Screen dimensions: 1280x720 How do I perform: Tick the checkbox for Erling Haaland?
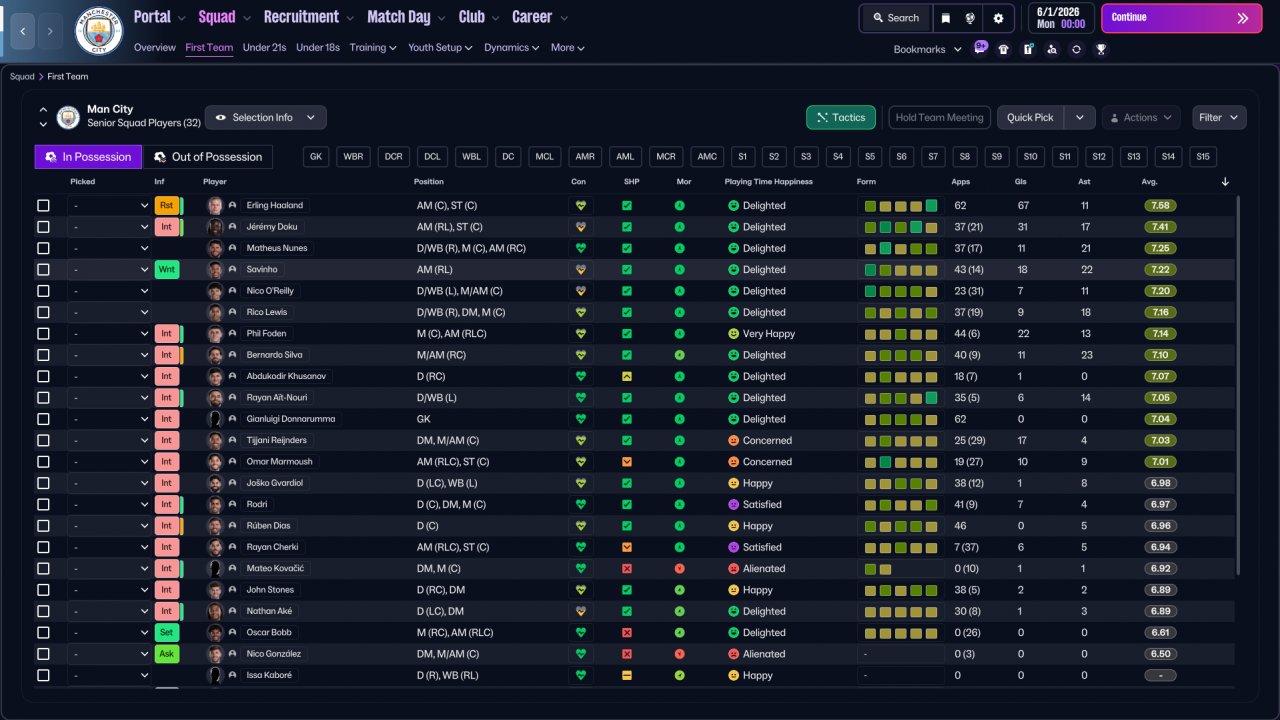point(43,206)
